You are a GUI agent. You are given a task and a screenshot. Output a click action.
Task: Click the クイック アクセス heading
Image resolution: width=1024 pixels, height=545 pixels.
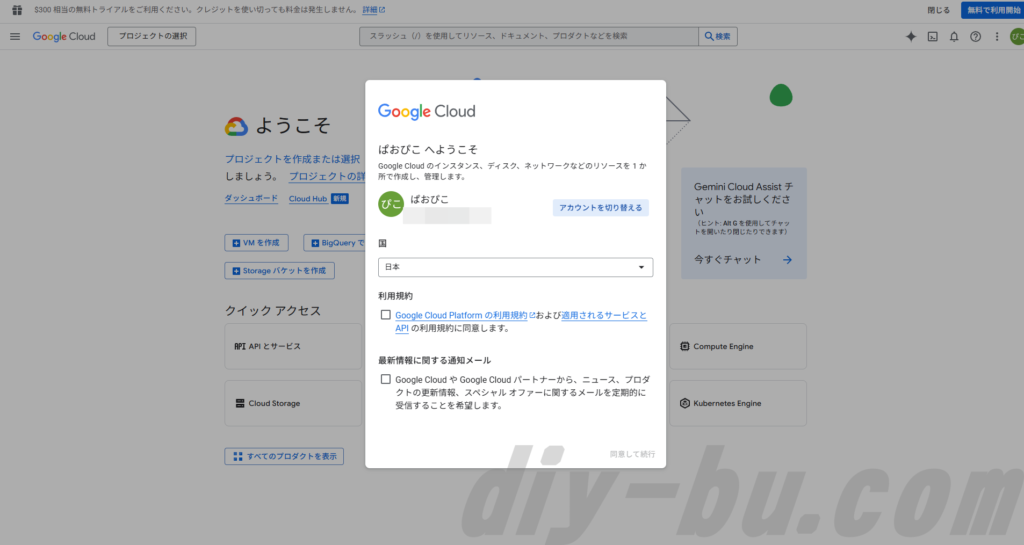pos(273,311)
